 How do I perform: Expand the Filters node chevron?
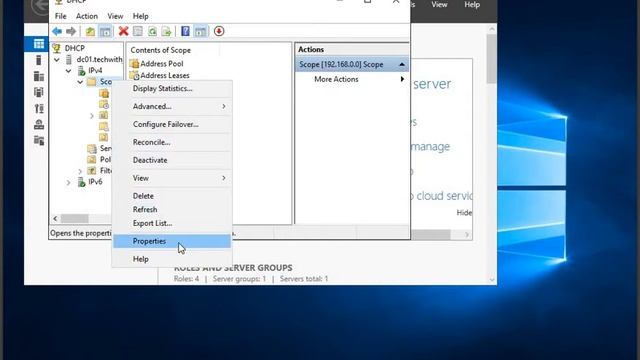point(80,171)
